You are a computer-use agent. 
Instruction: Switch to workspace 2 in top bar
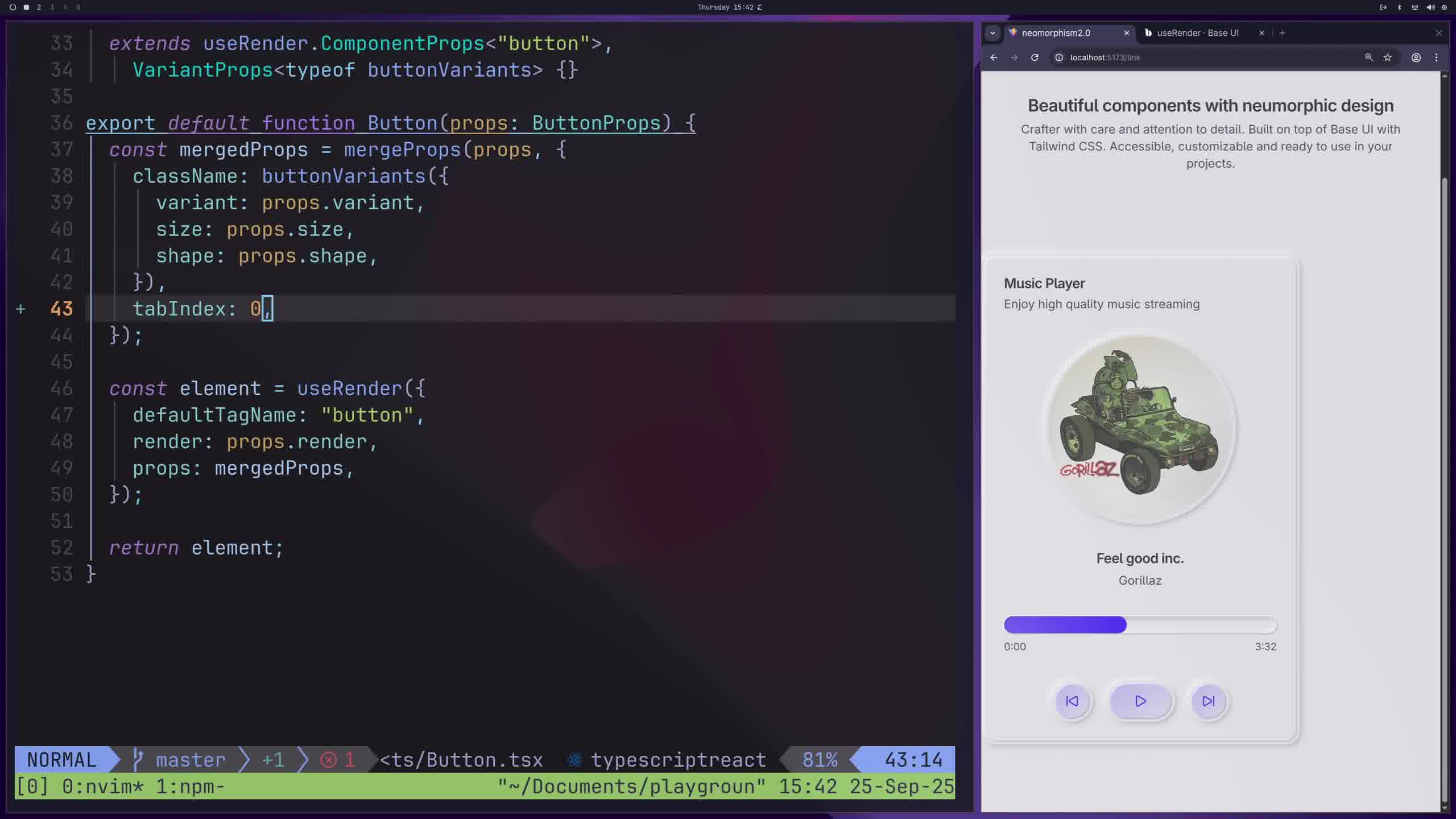point(39,7)
